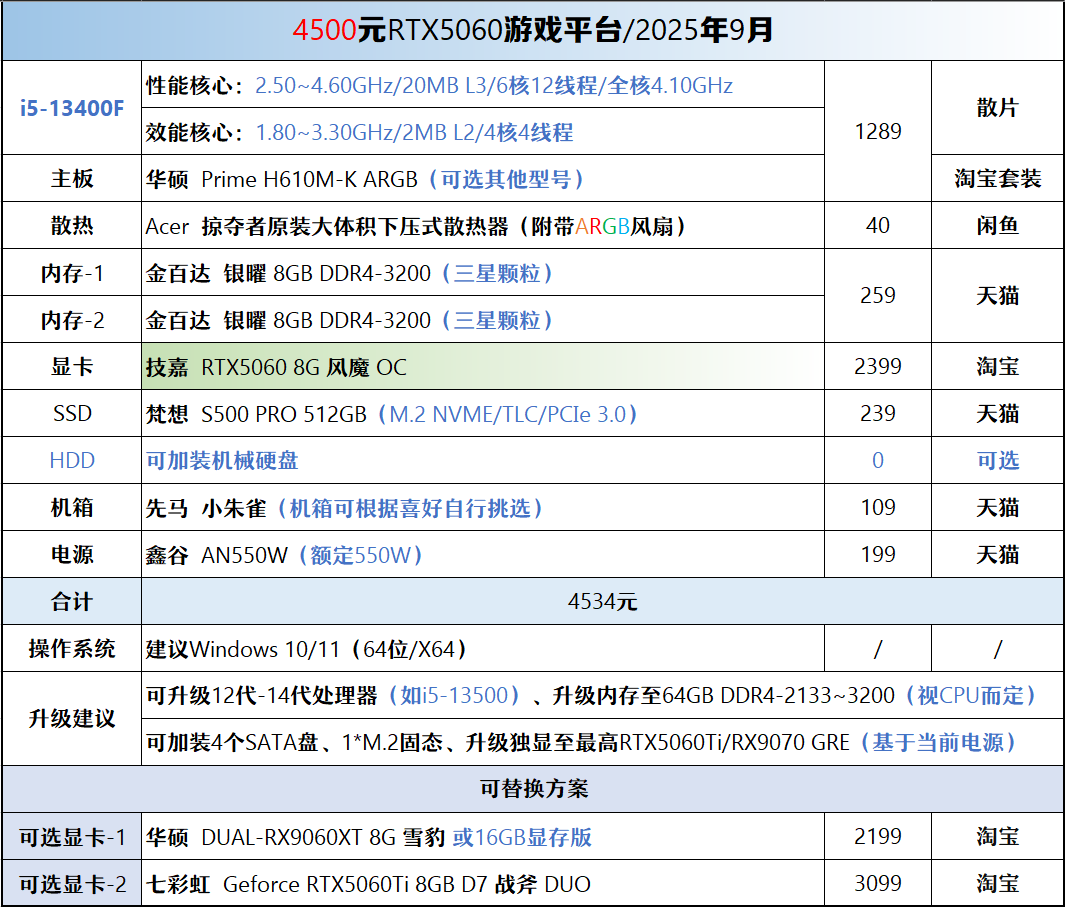Viewport: 1065px width, 907px height.
Task: Select "技嘉 RTX5060 8G 风魔 OC" cell
Action: point(483,367)
